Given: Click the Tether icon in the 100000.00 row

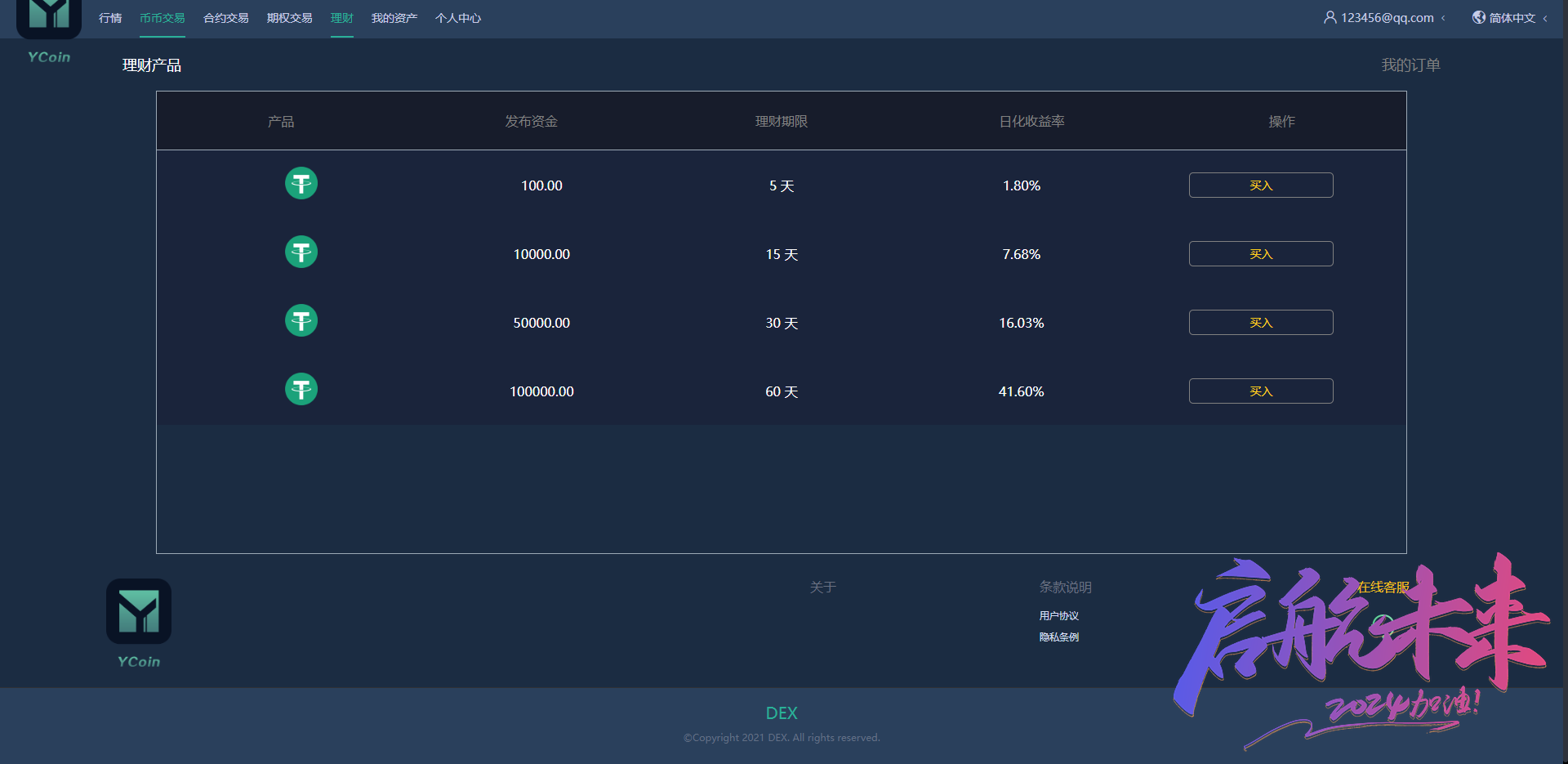Looking at the screenshot, I should tap(301, 389).
